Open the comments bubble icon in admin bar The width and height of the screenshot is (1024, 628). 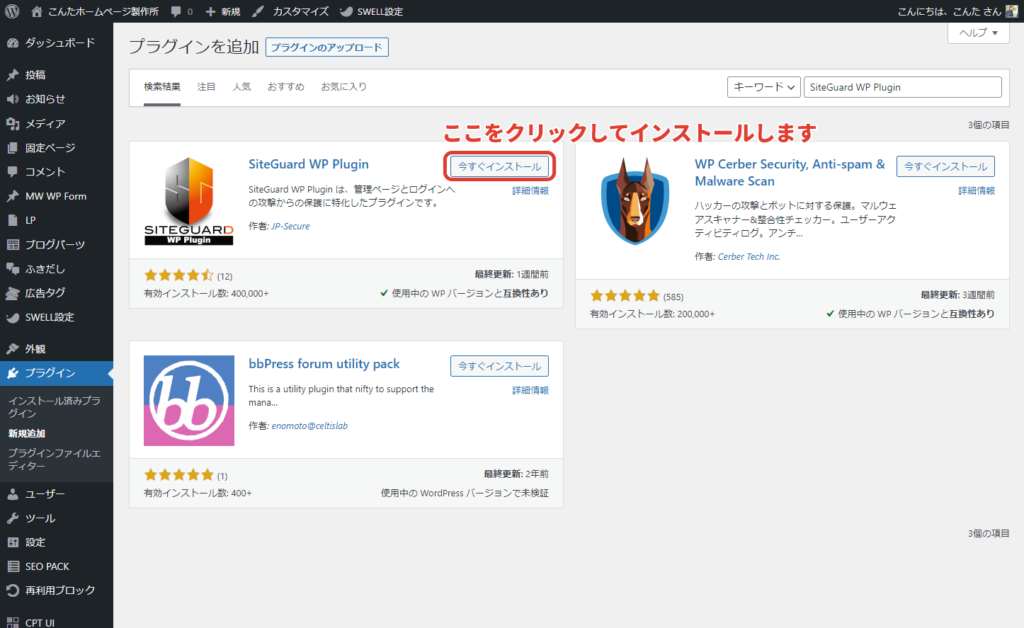pyautogui.click(x=176, y=12)
